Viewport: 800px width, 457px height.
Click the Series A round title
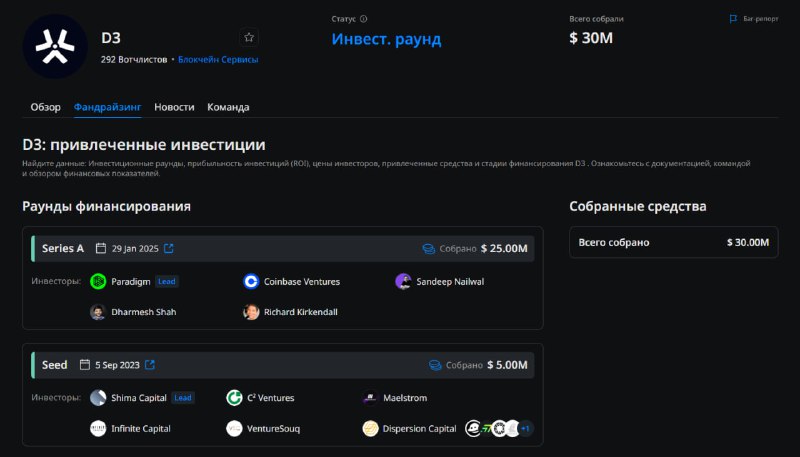63,248
